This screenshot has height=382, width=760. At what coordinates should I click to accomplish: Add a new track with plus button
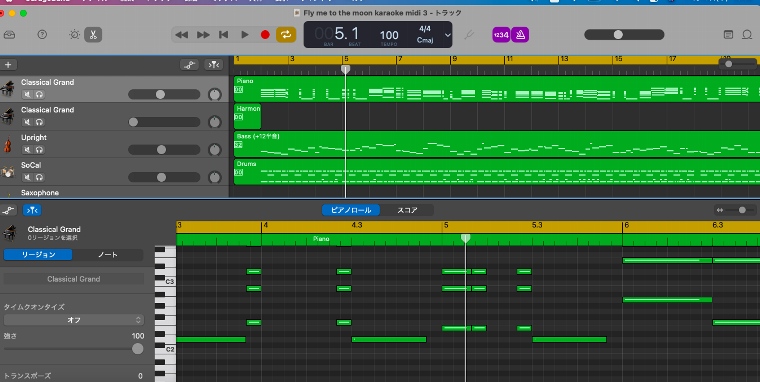coord(8,64)
